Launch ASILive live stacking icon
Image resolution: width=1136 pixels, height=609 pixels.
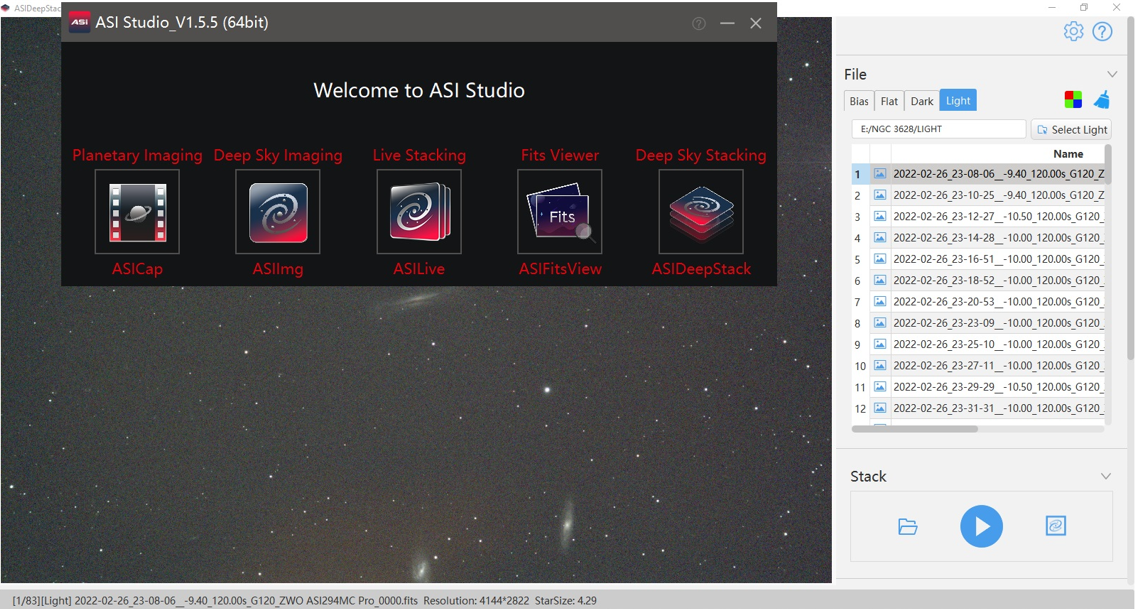coord(419,211)
